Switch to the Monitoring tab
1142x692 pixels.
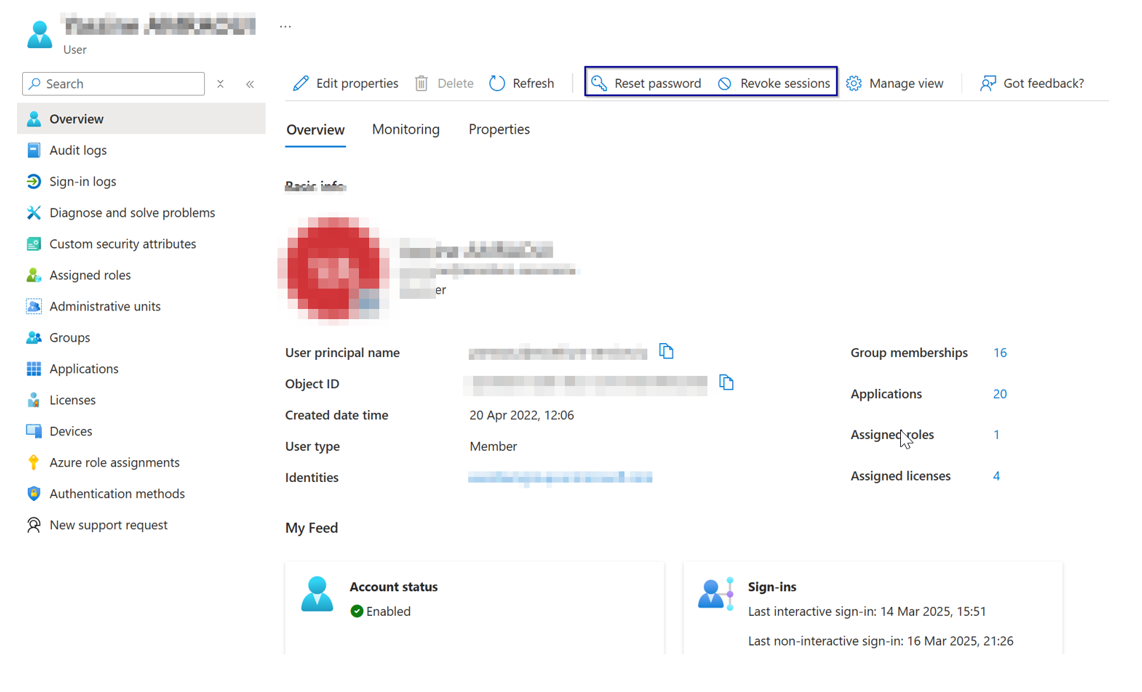coord(406,129)
